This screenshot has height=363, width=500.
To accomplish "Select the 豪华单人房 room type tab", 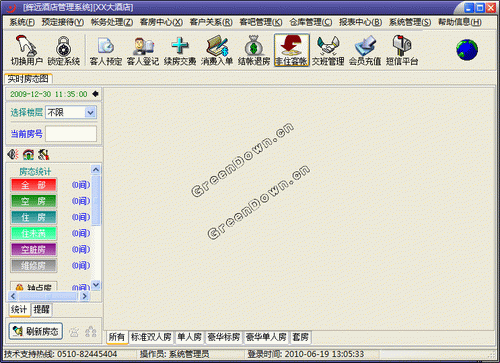I will [266, 337].
